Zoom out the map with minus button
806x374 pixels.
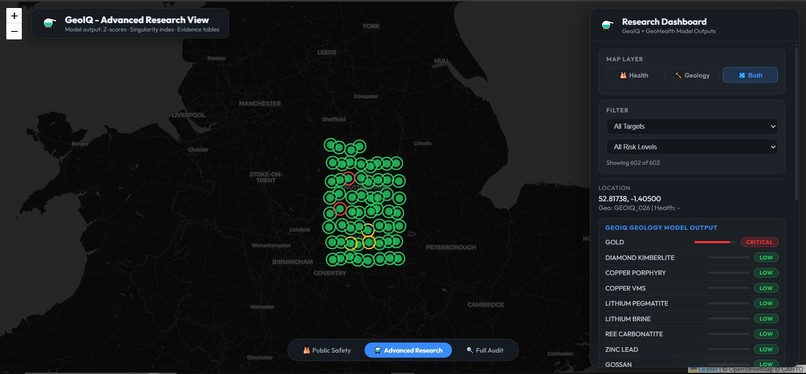pos(14,31)
